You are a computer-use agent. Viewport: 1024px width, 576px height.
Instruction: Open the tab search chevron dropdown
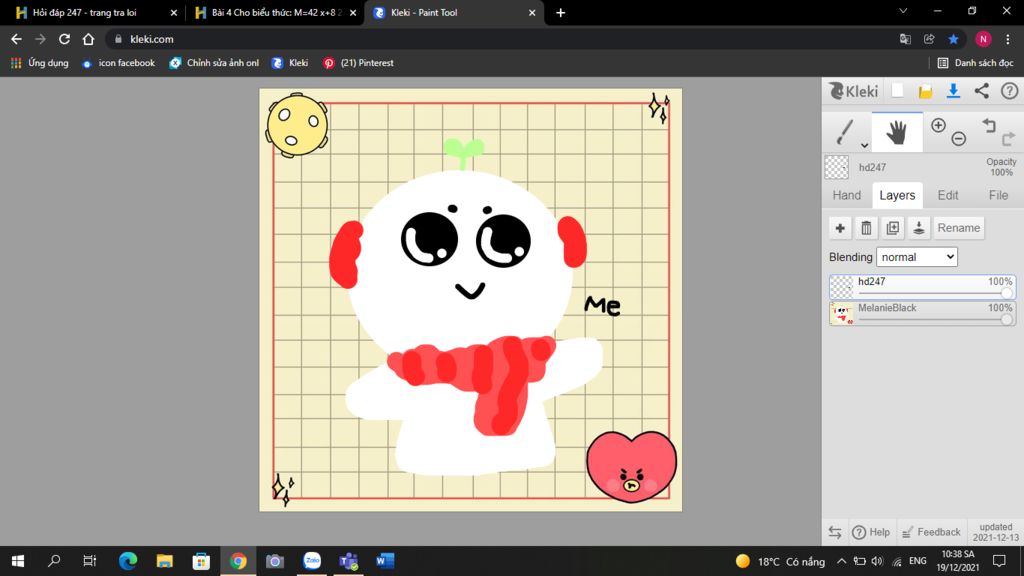coord(903,11)
